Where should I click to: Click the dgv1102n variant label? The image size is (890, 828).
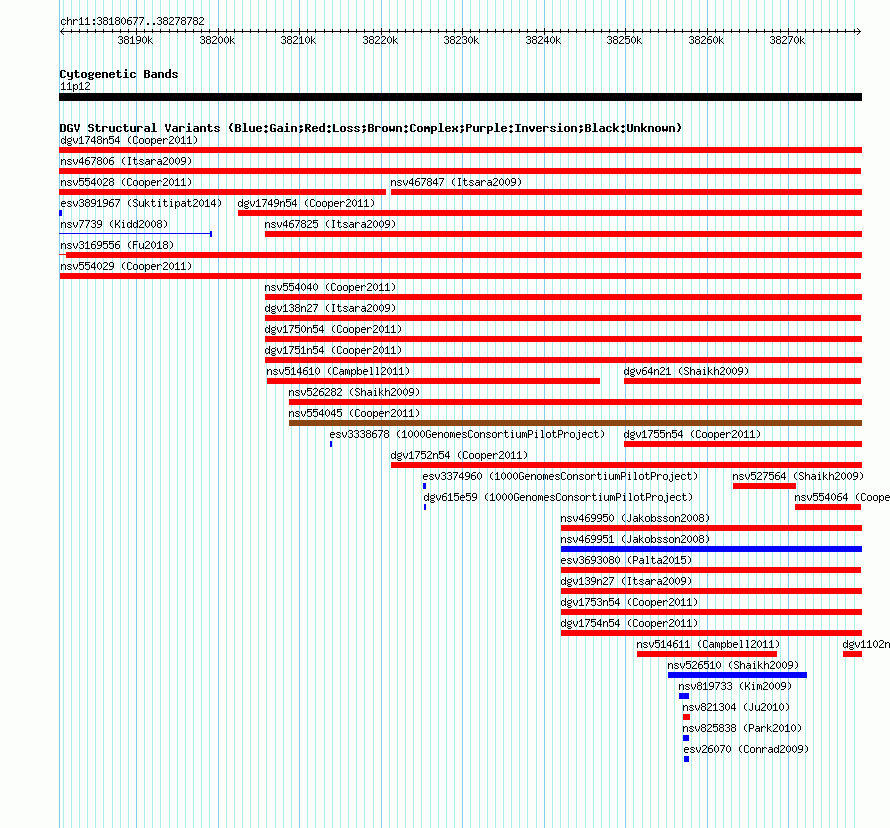click(x=866, y=644)
